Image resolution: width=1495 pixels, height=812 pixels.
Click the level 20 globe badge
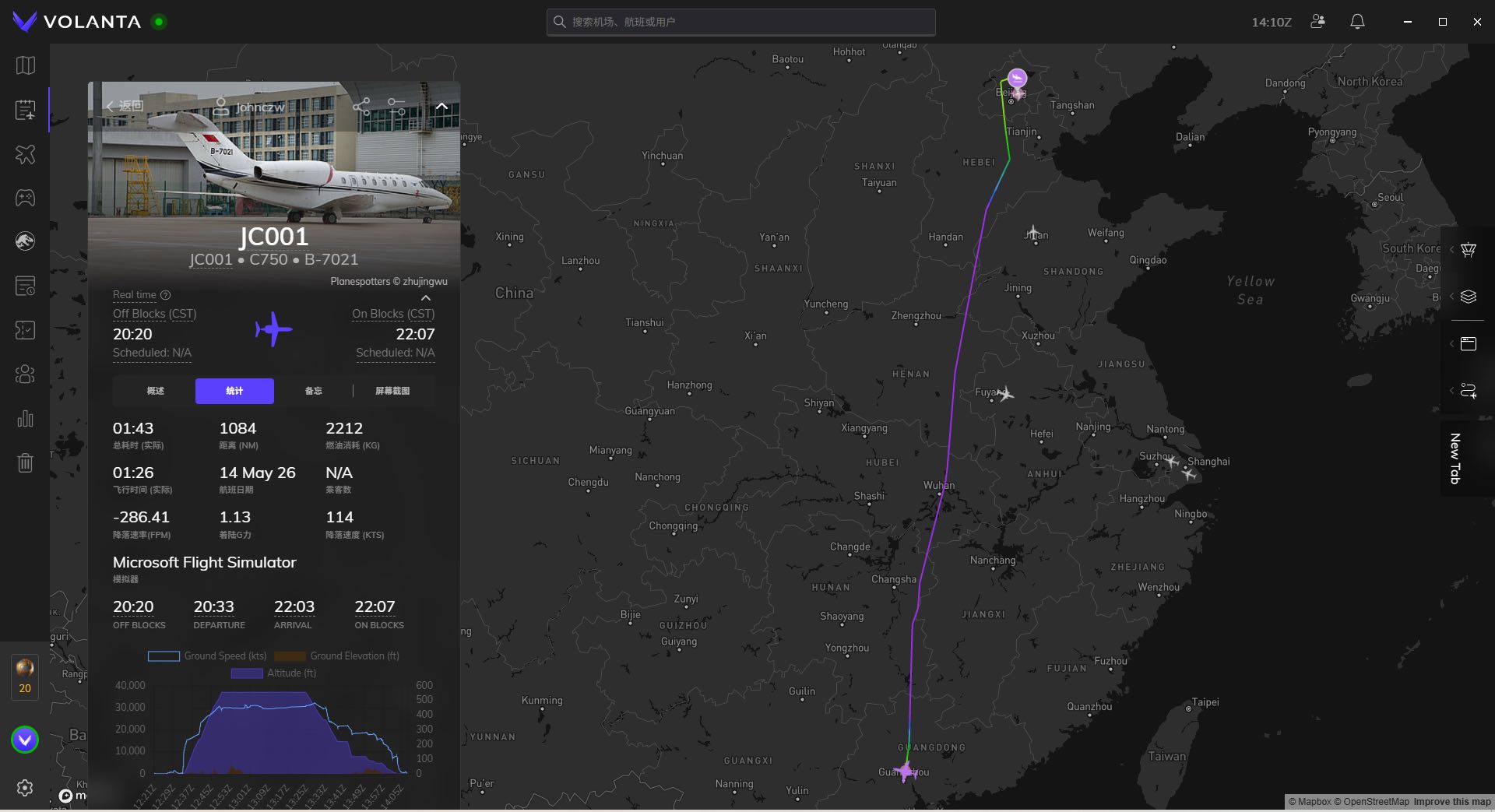pyautogui.click(x=25, y=677)
